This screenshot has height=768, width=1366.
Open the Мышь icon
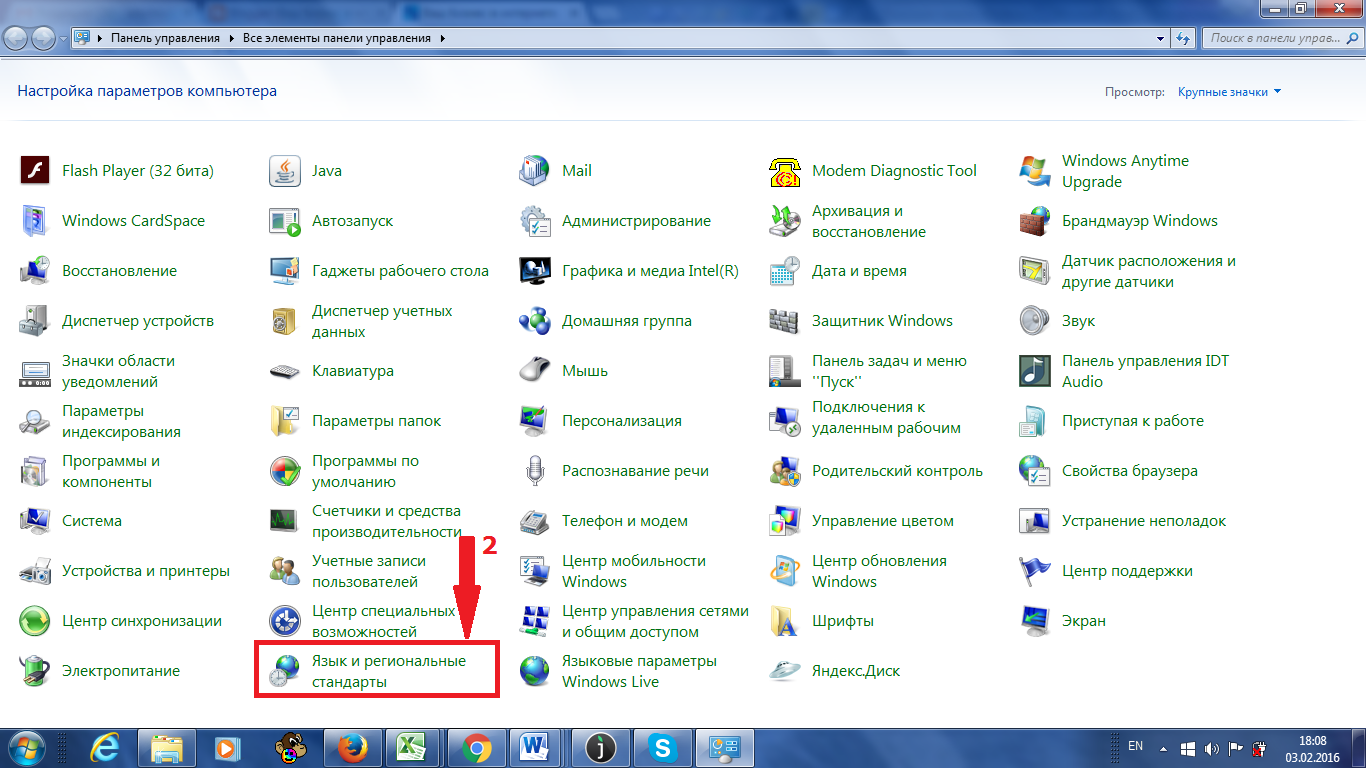pyautogui.click(x=535, y=371)
